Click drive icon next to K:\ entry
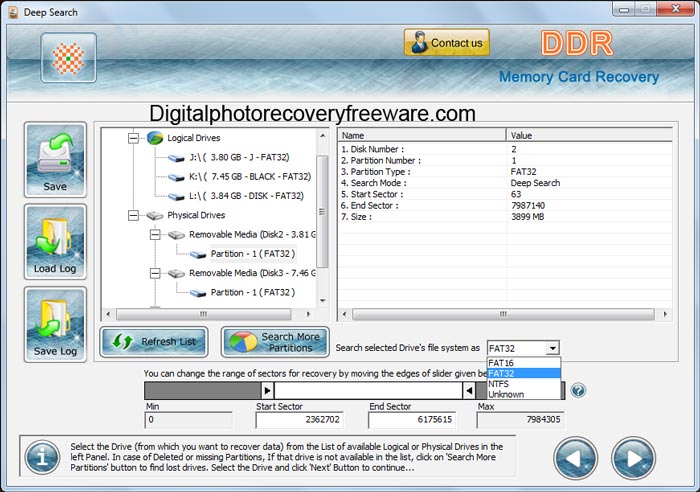This screenshot has width=700, height=492. [176, 177]
